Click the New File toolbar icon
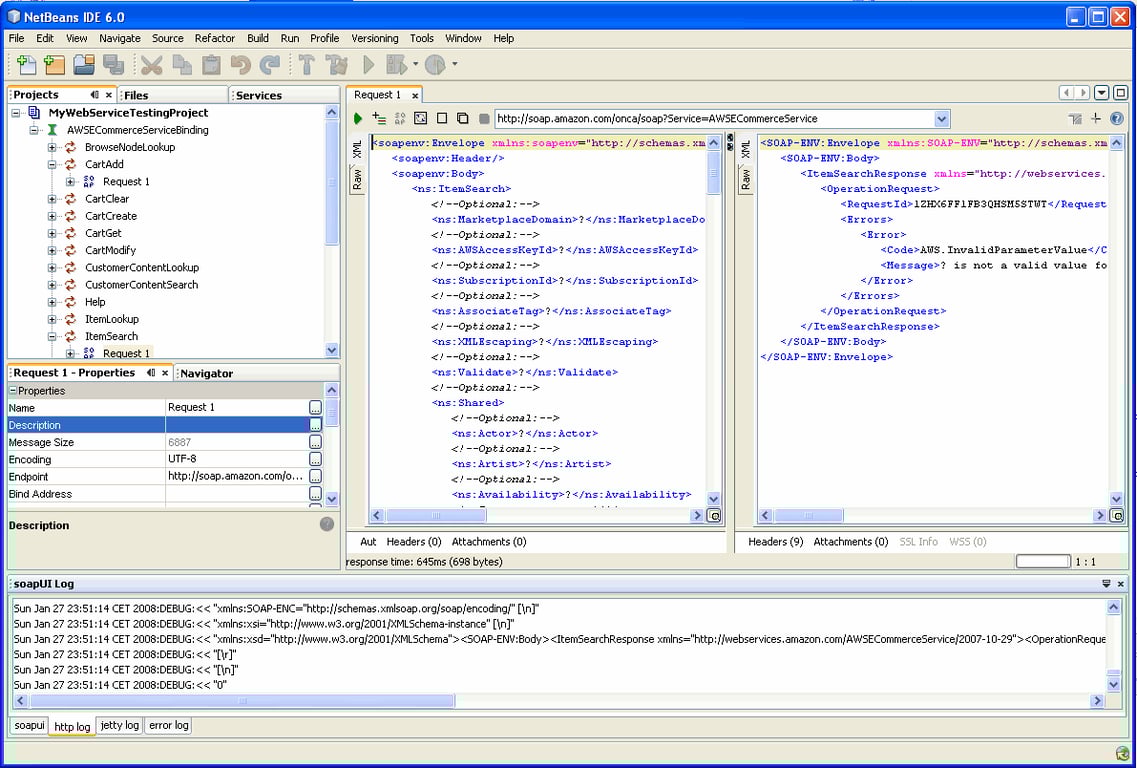1137x768 pixels. [x=27, y=65]
